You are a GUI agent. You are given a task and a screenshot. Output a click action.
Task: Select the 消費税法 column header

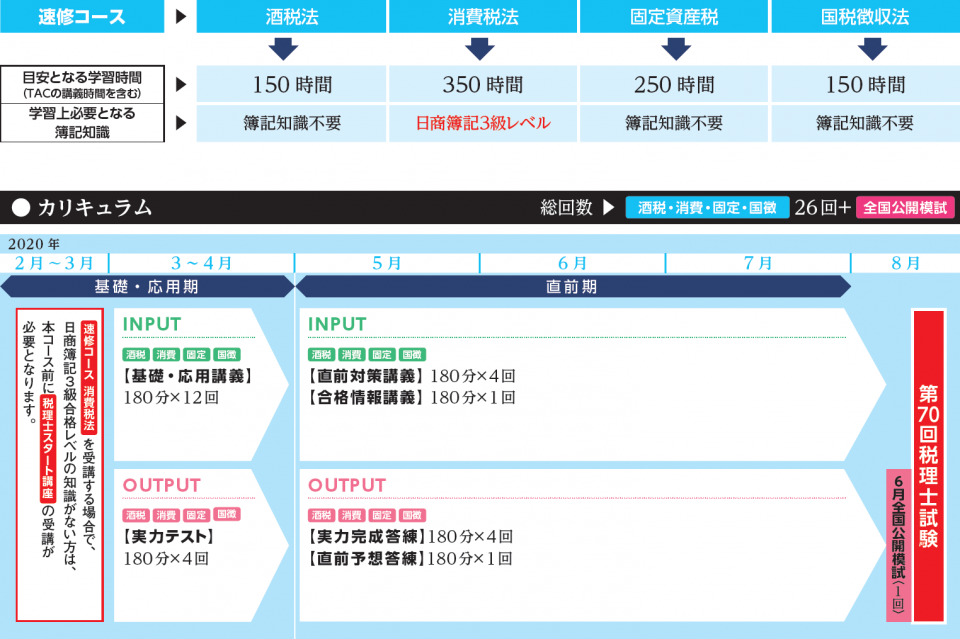[482, 17]
